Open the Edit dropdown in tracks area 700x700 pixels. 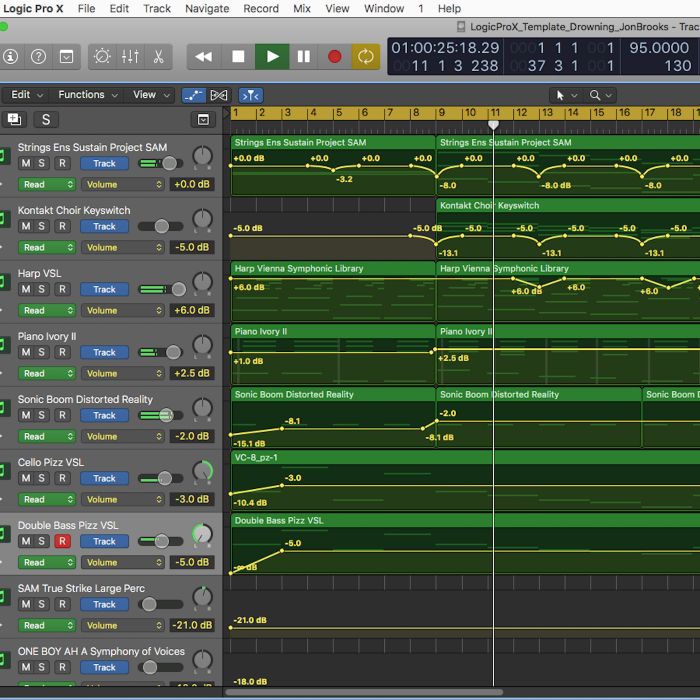pos(26,95)
